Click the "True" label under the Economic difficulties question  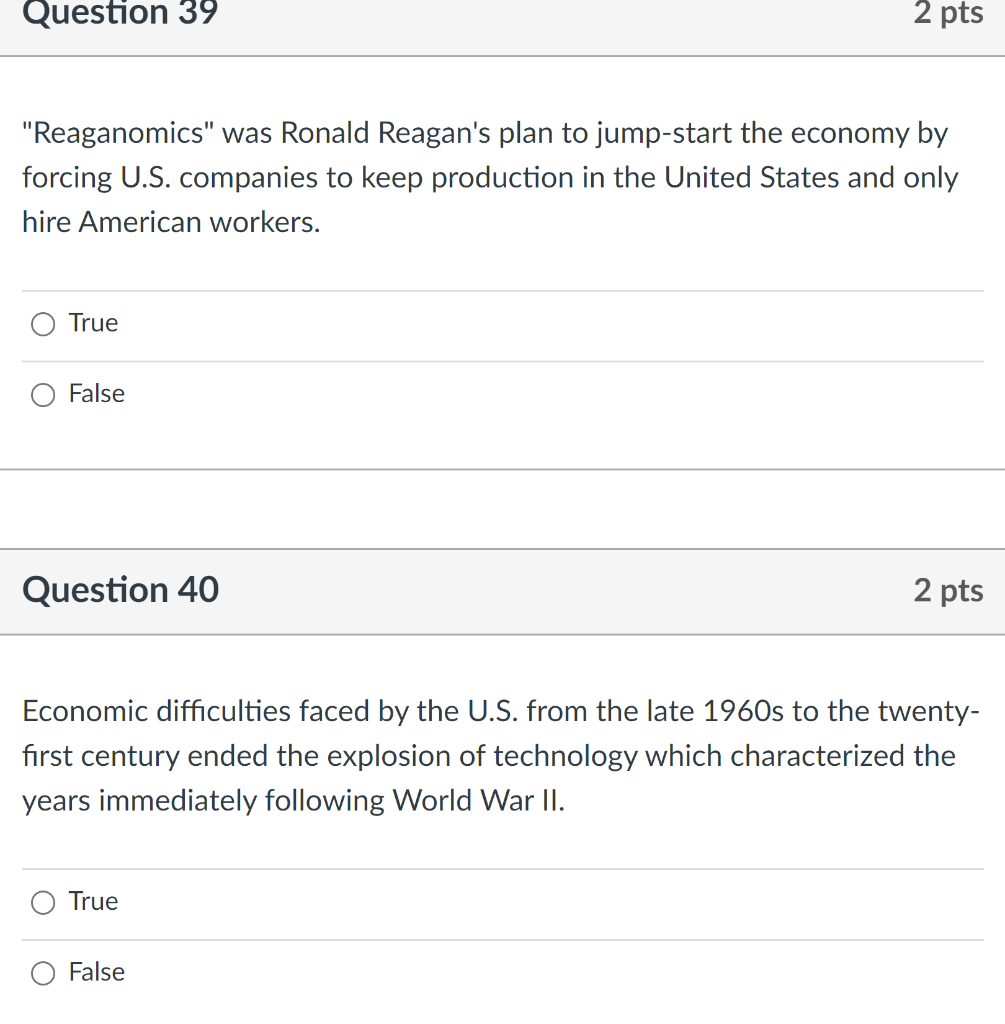[93, 902]
